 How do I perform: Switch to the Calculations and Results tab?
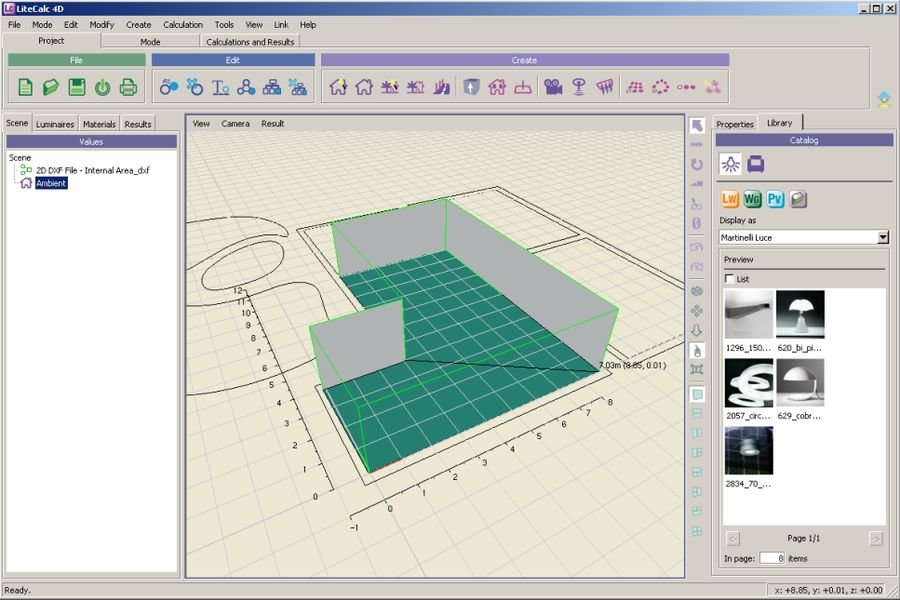click(250, 42)
